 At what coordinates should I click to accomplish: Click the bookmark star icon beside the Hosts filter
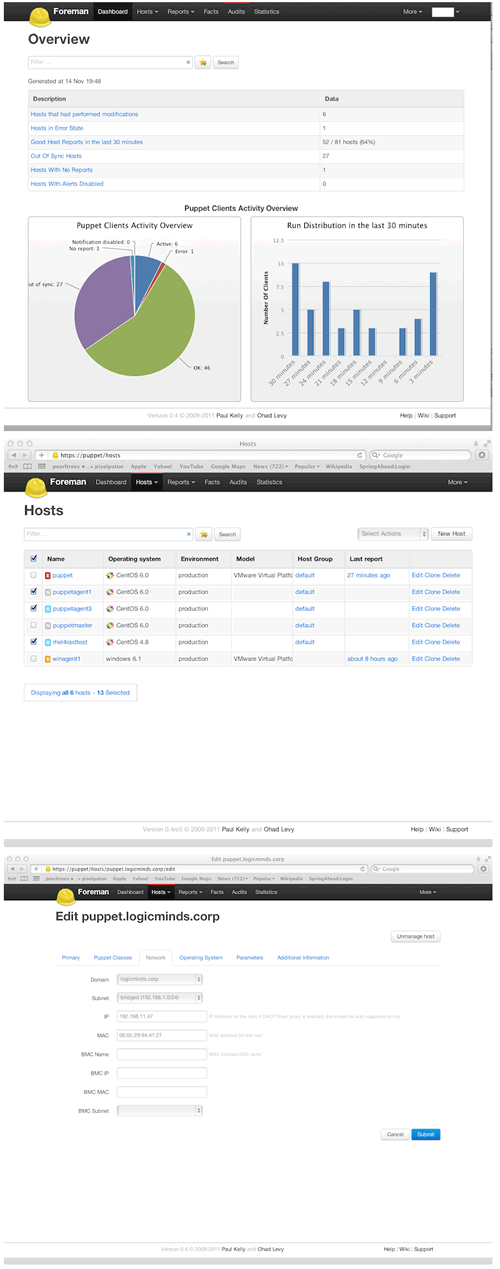(203, 534)
